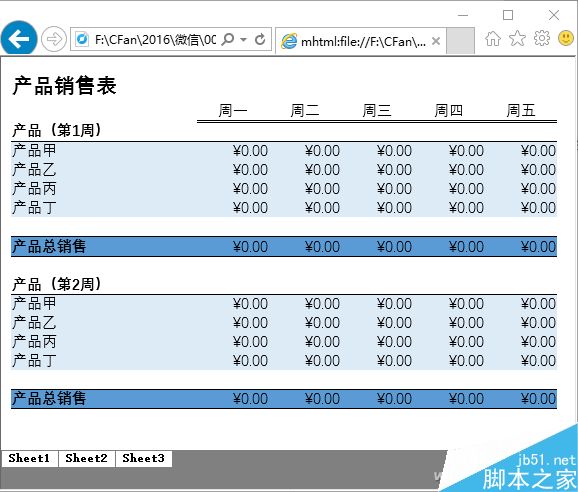
Task: Click the Home icon
Action: (493, 38)
